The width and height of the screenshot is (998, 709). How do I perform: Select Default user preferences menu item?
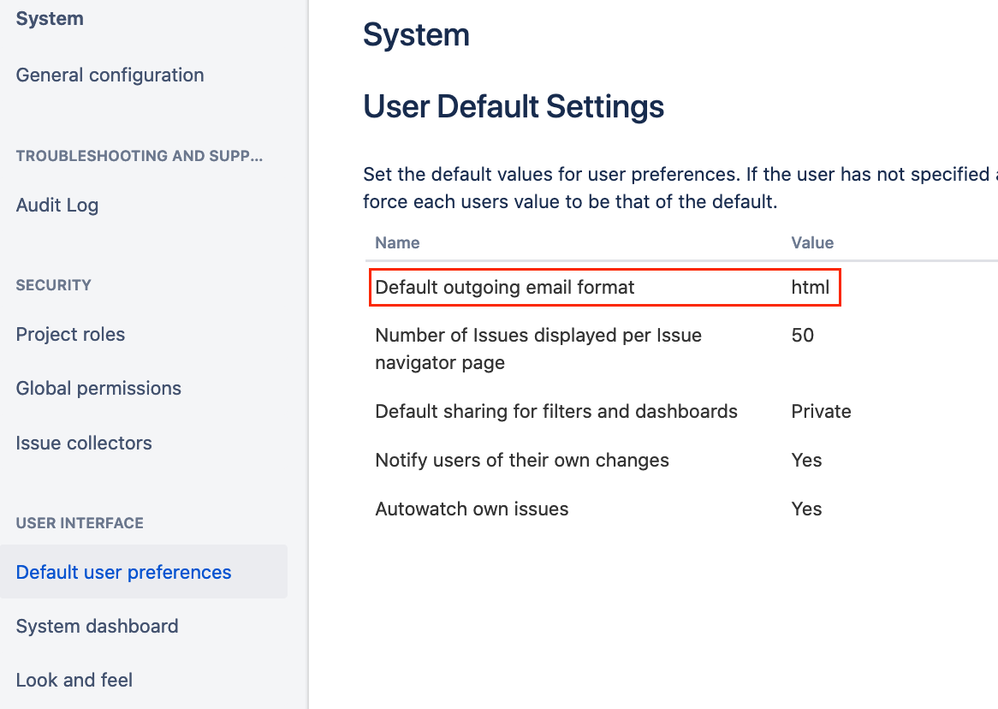[x=123, y=572]
